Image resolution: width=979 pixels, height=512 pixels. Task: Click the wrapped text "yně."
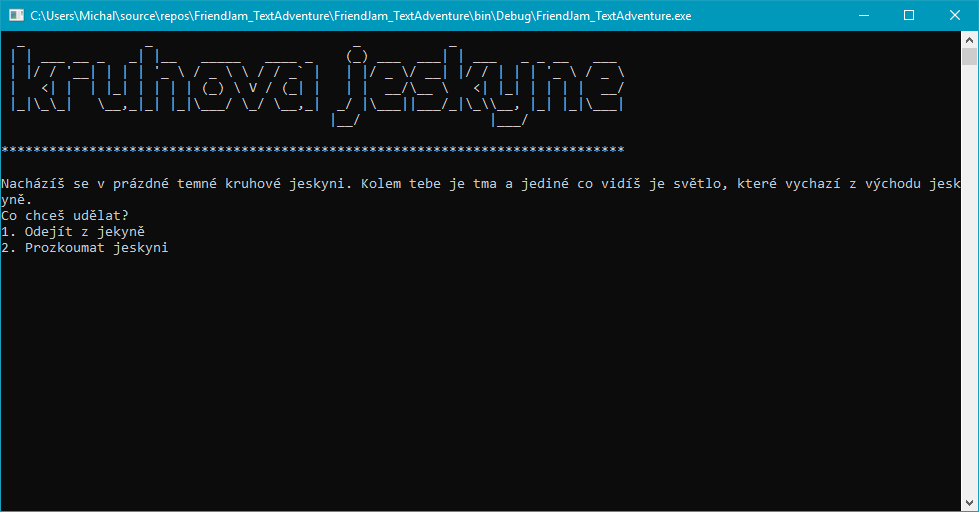[17, 200]
